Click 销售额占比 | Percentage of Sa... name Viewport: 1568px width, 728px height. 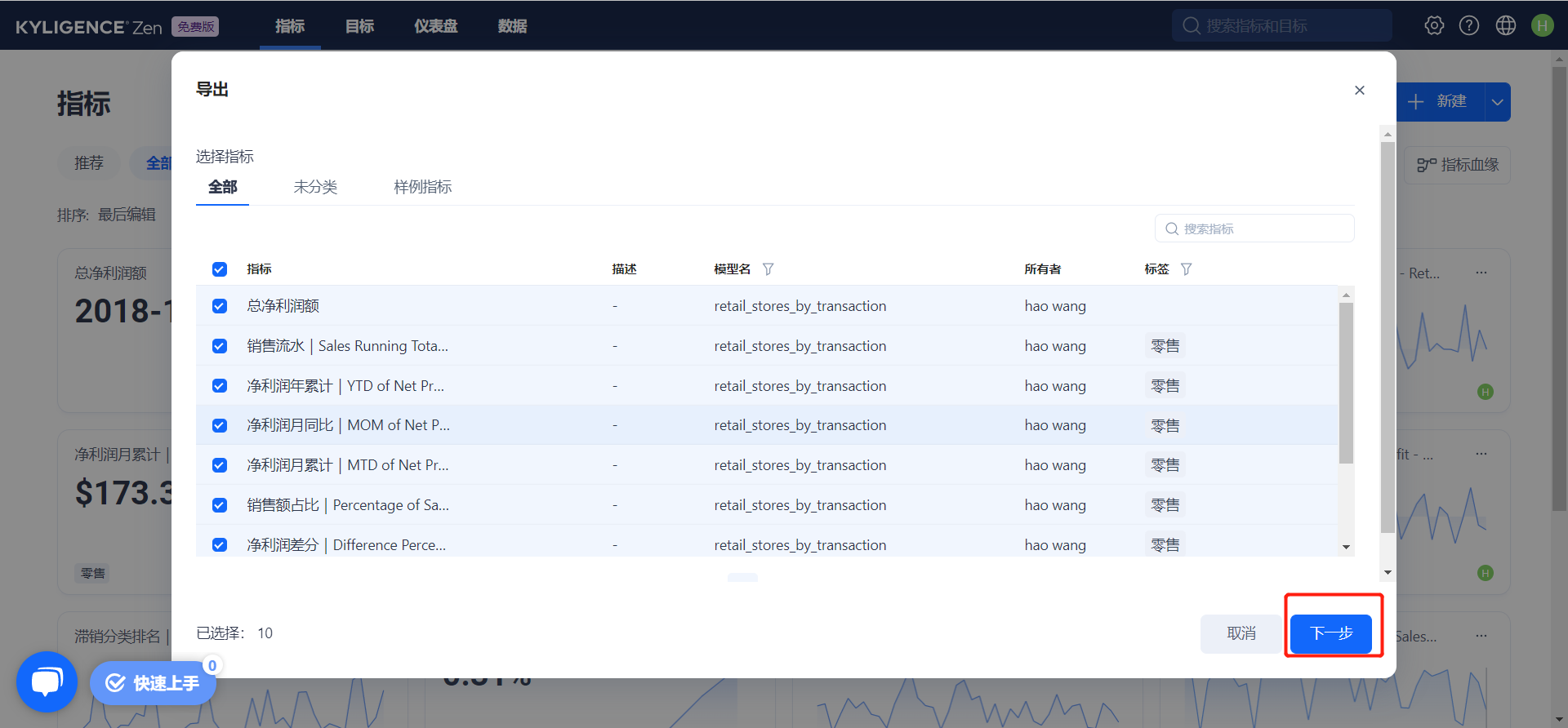348,505
